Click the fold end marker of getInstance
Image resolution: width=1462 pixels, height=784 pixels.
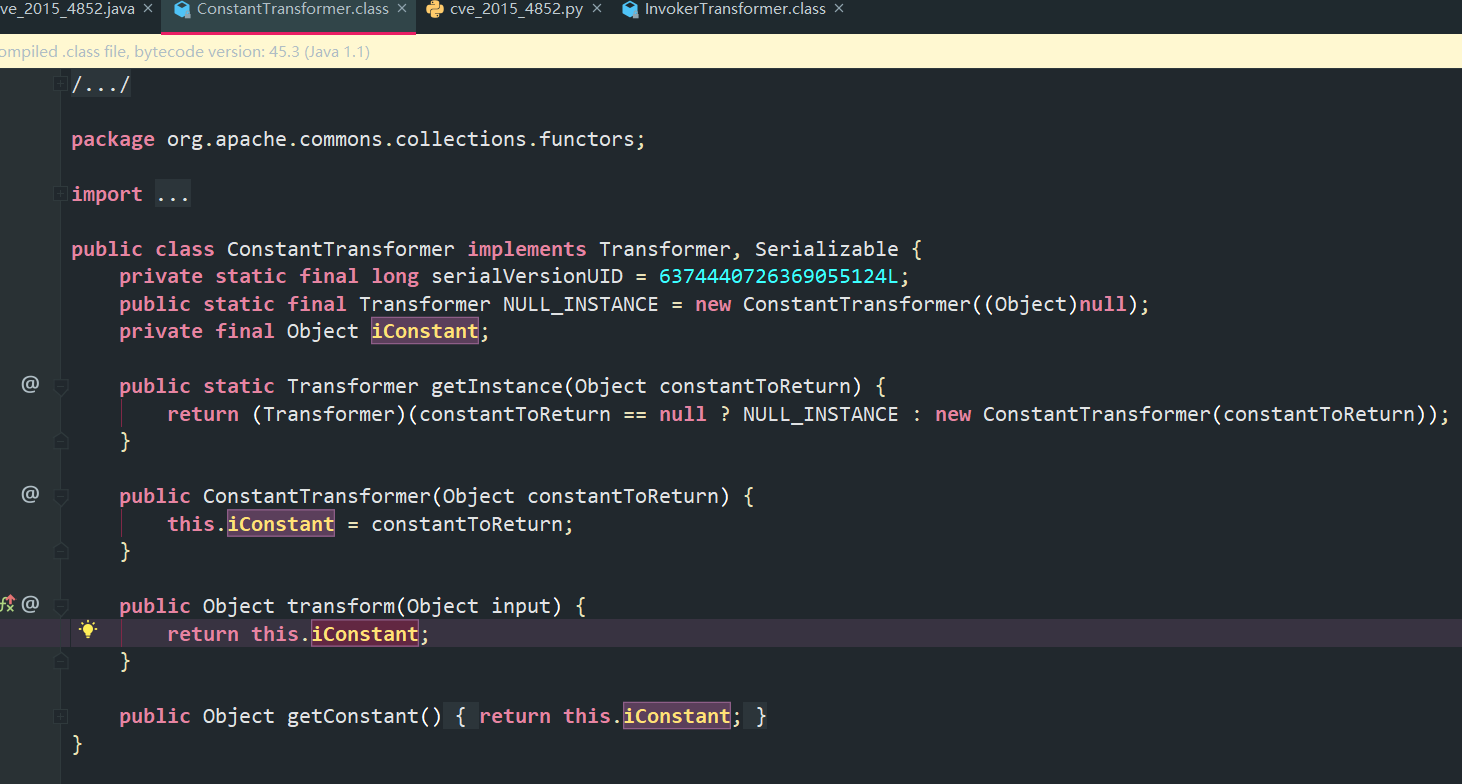click(x=60, y=440)
